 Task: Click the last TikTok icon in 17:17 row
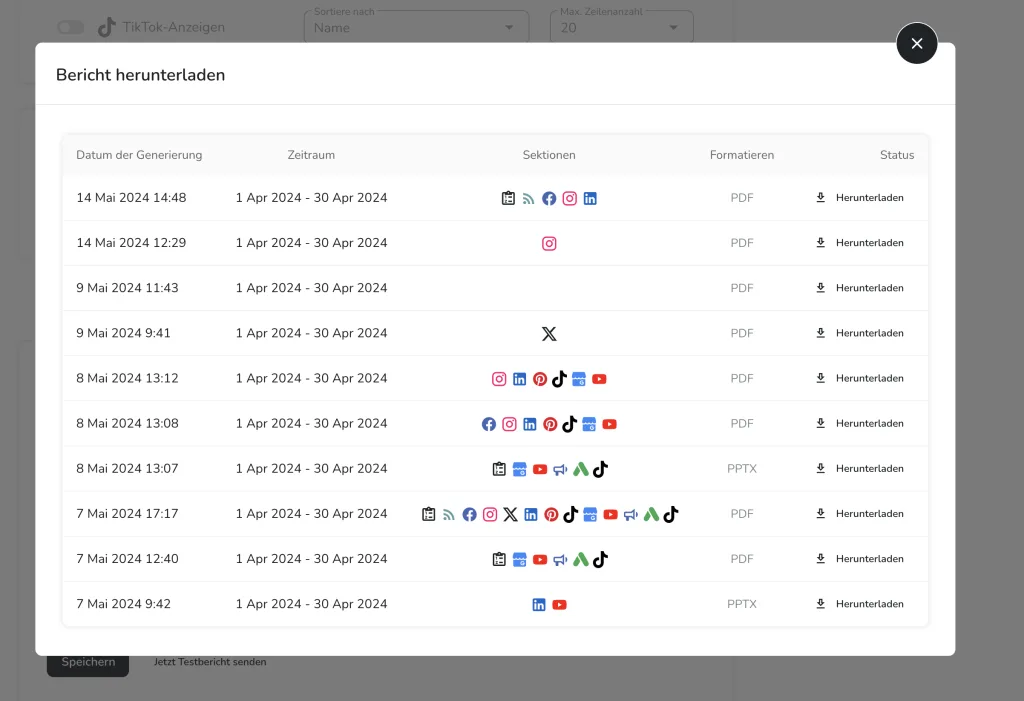(x=671, y=514)
